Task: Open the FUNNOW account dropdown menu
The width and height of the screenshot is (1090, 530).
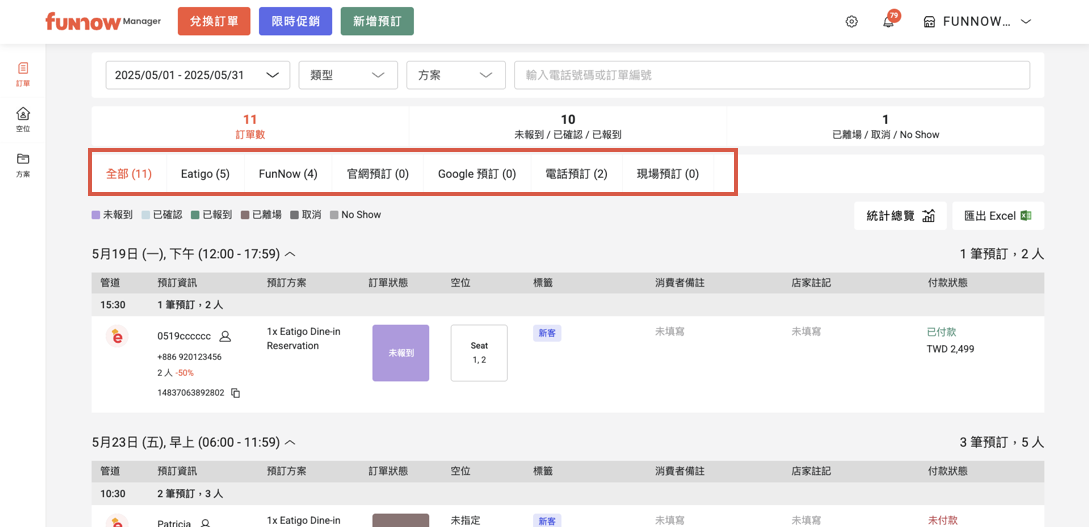Action: pos(976,22)
